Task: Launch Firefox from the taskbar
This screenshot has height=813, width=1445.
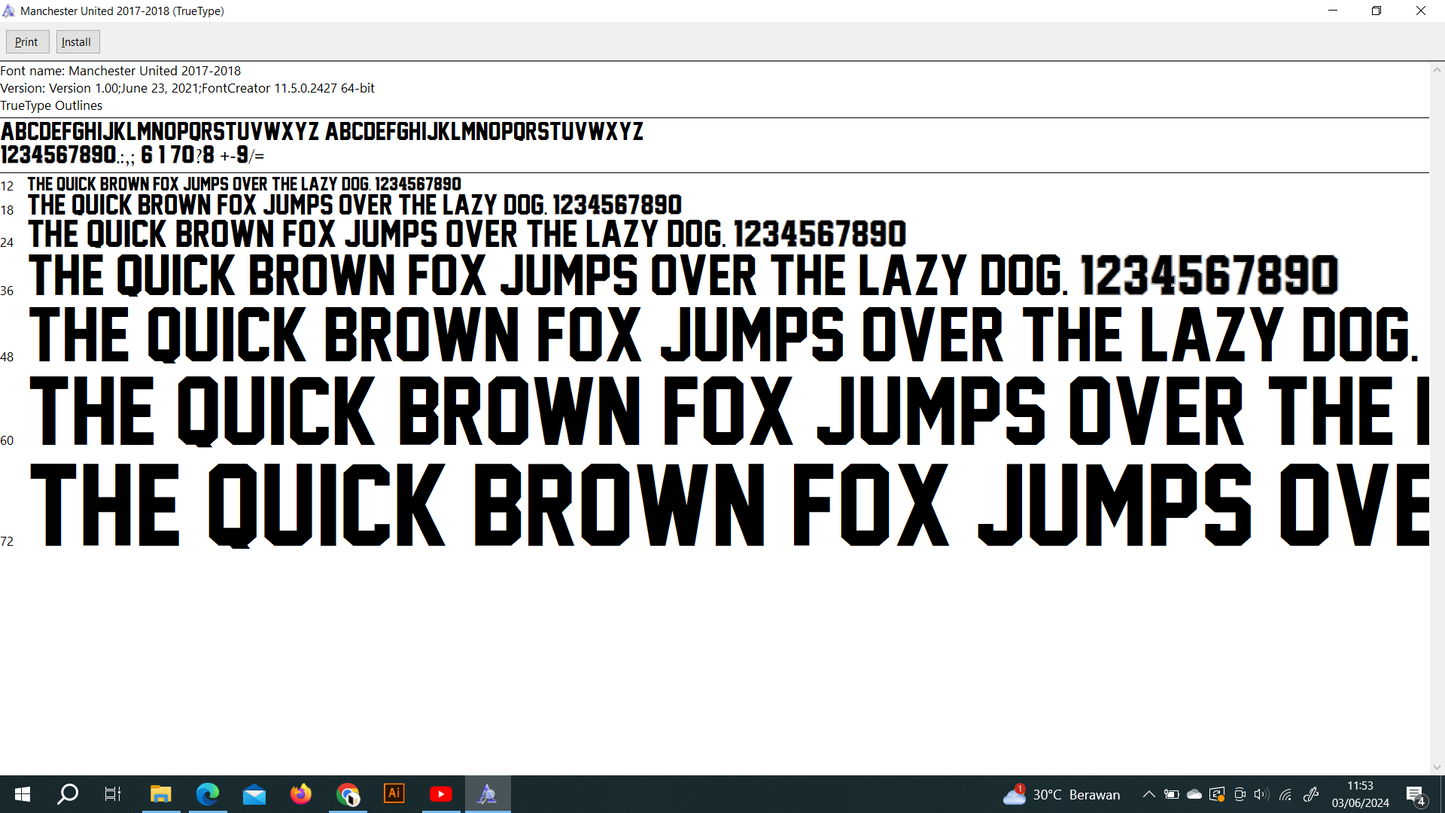Action: coord(301,795)
